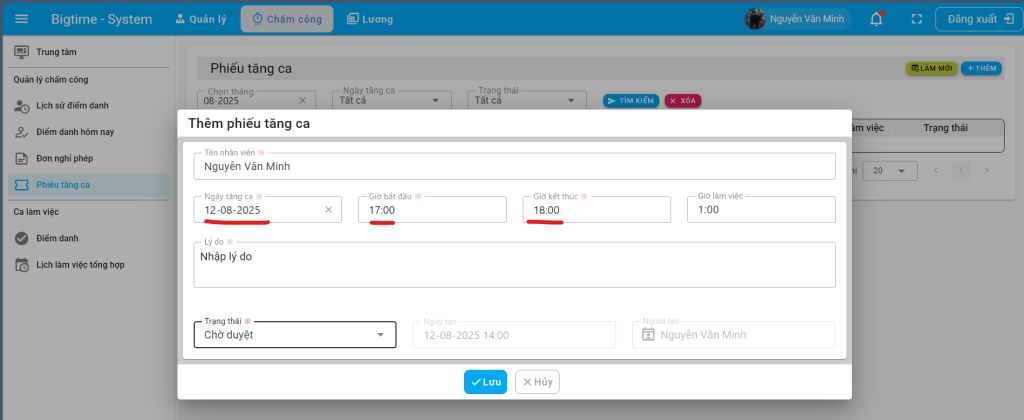Image resolution: width=1024 pixels, height=420 pixels.
Task: Switch to the Lương tab
Action: point(370,19)
